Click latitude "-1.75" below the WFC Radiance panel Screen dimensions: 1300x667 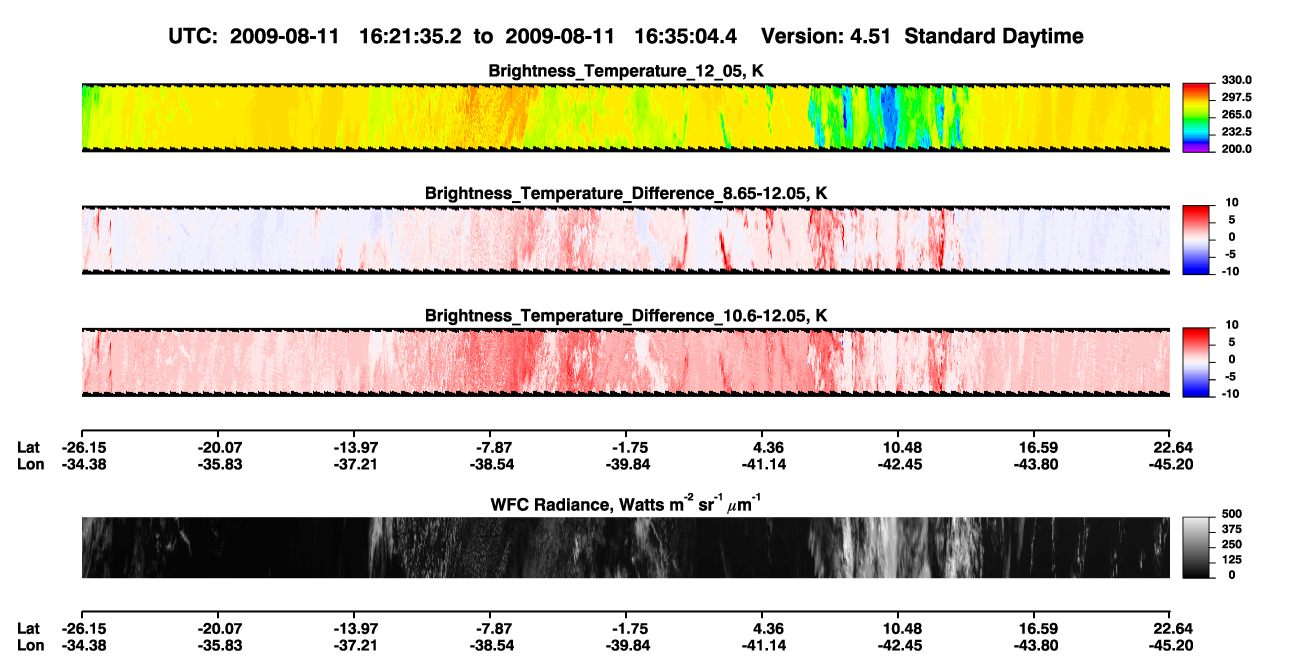[x=626, y=628]
